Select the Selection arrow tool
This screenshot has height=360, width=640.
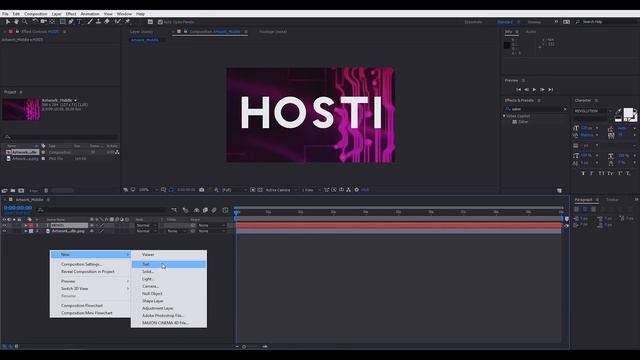point(7,22)
